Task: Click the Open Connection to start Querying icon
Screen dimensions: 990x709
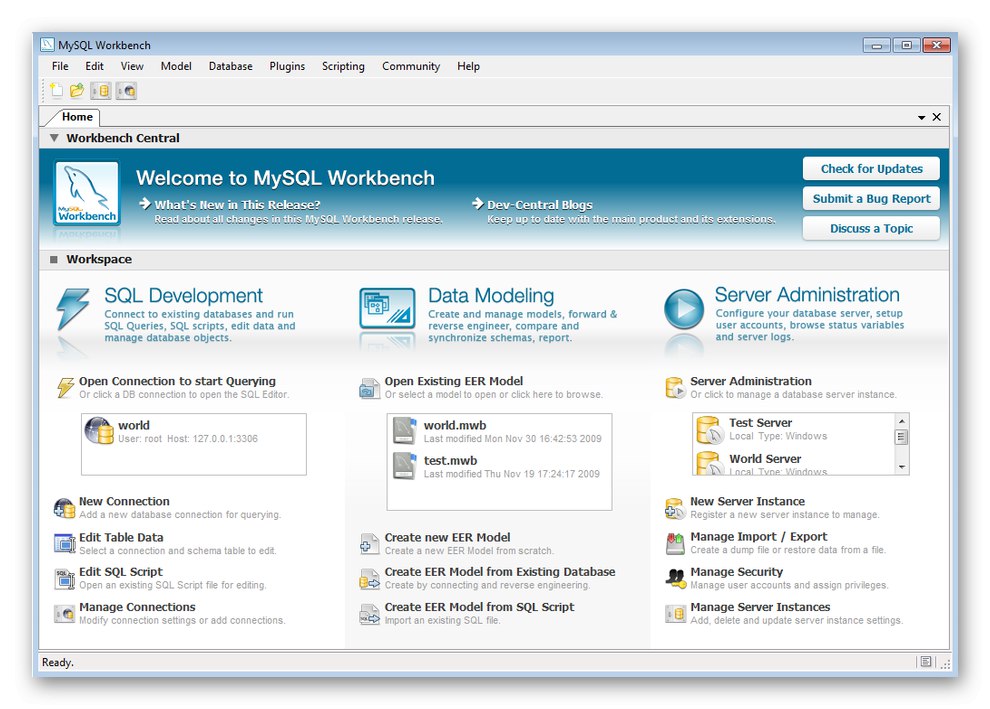Action: click(66, 387)
